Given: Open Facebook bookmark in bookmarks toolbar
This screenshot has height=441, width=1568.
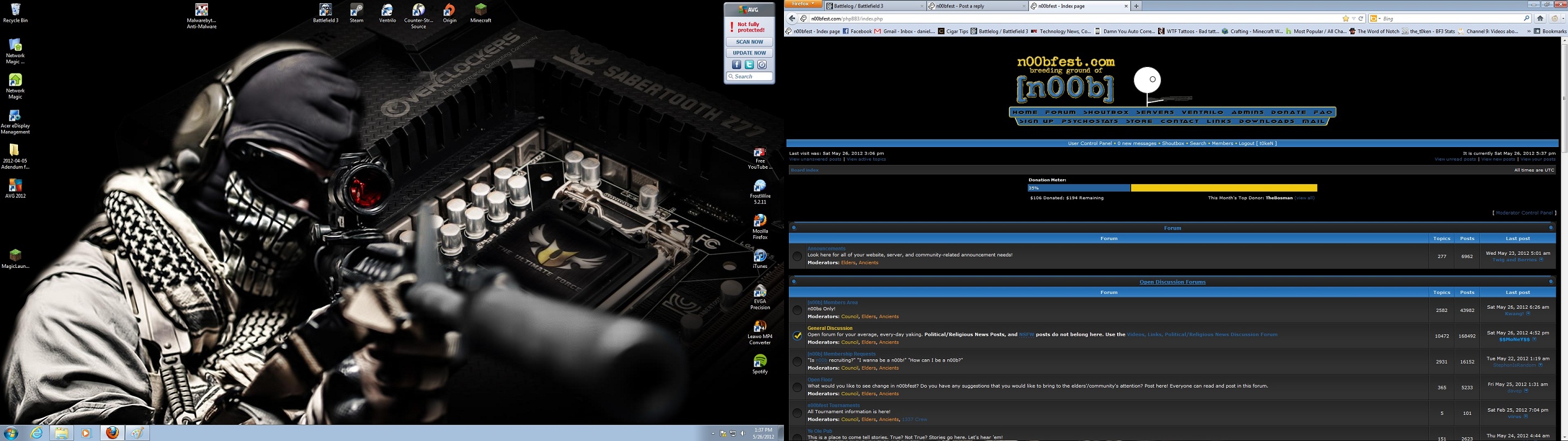Looking at the screenshot, I should coord(856,31).
